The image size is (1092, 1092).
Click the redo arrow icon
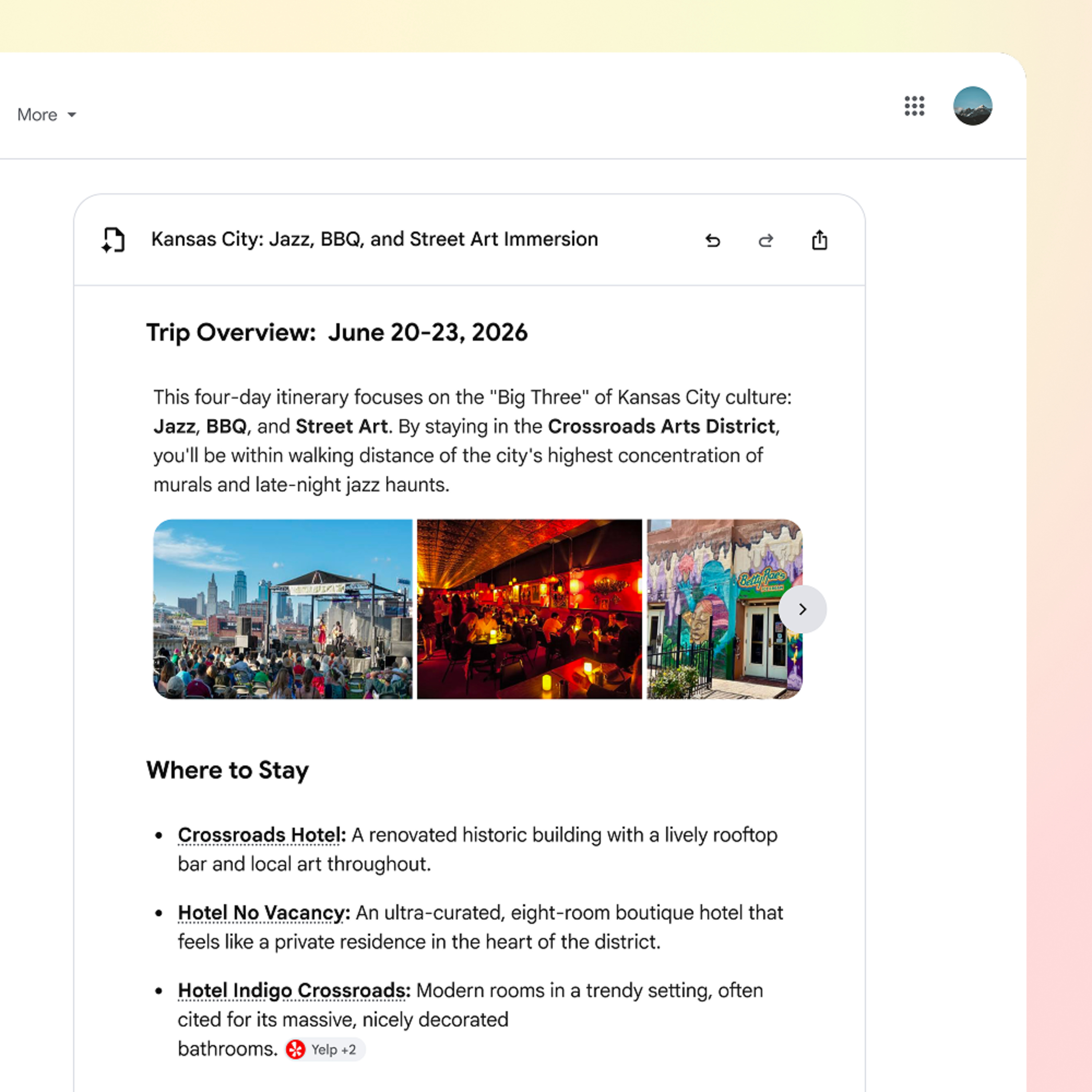pos(766,241)
